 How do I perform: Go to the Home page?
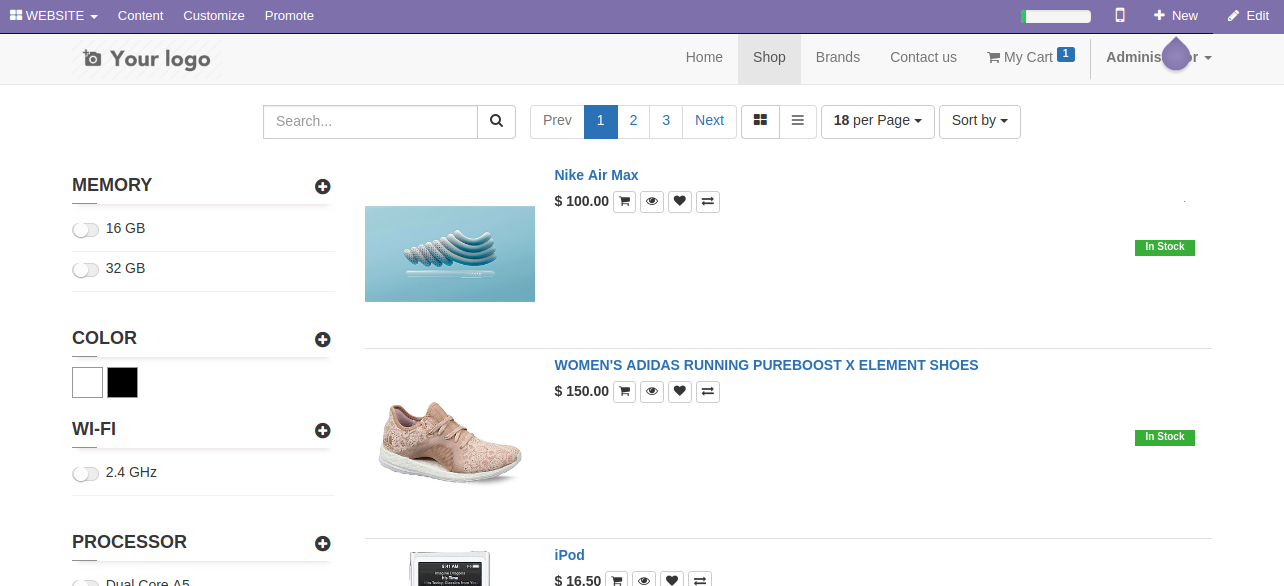click(x=704, y=57)
